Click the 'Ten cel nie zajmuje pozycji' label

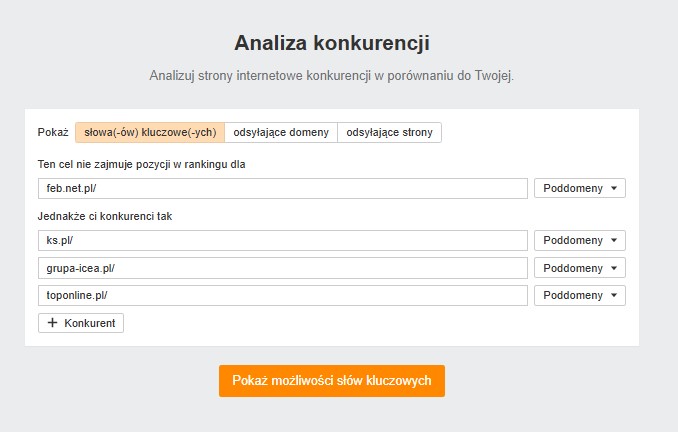141,164
